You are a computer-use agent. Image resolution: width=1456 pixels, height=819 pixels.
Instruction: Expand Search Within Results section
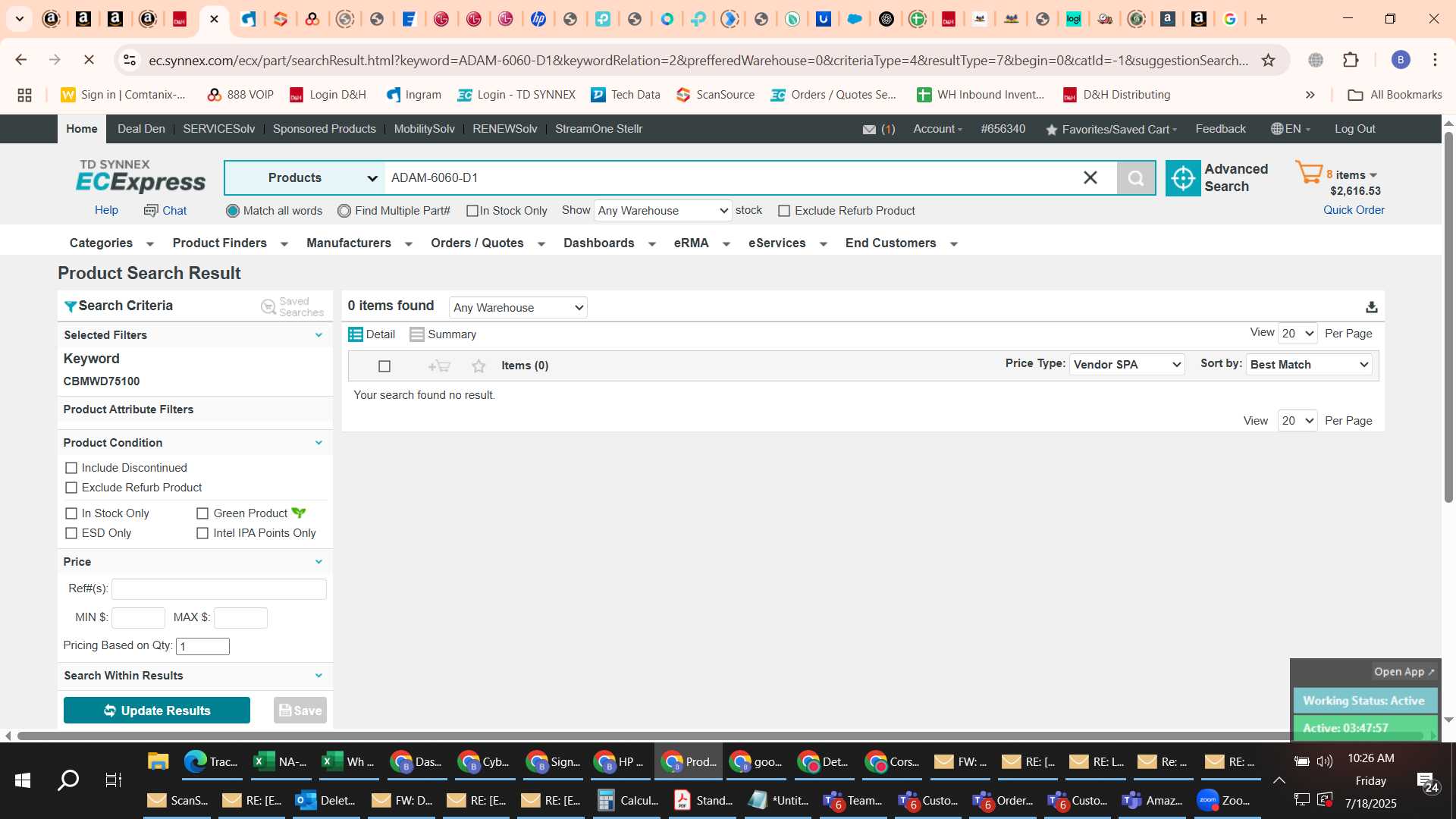pyautogui.click(x=318, y=676)
